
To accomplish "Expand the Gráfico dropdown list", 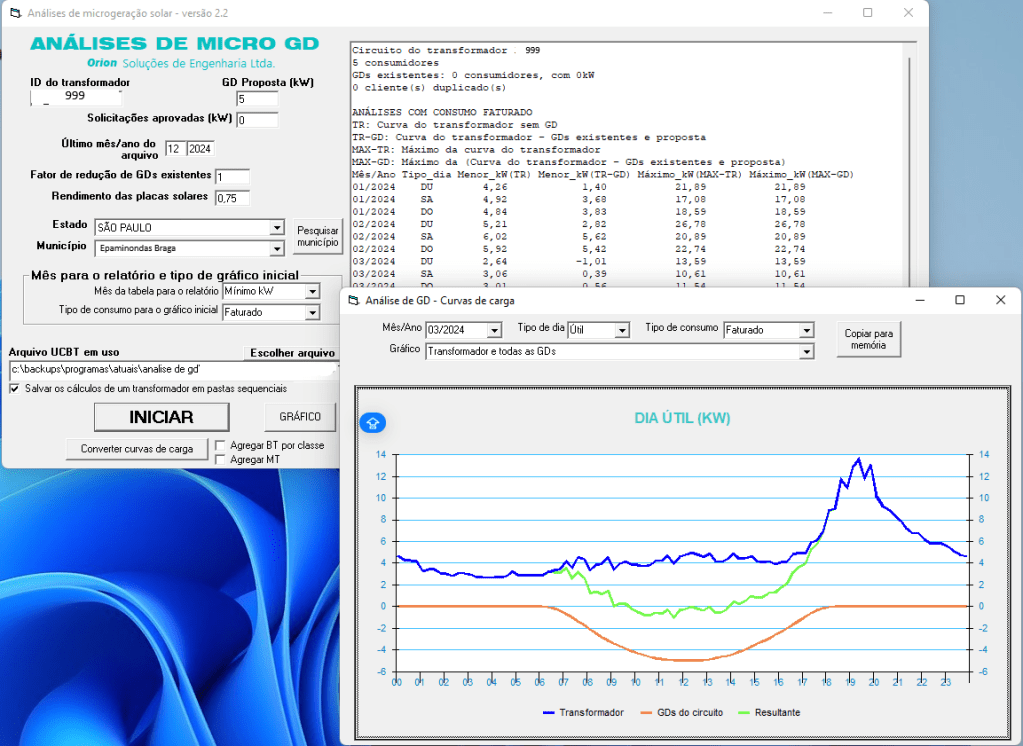I will point(807,352).
